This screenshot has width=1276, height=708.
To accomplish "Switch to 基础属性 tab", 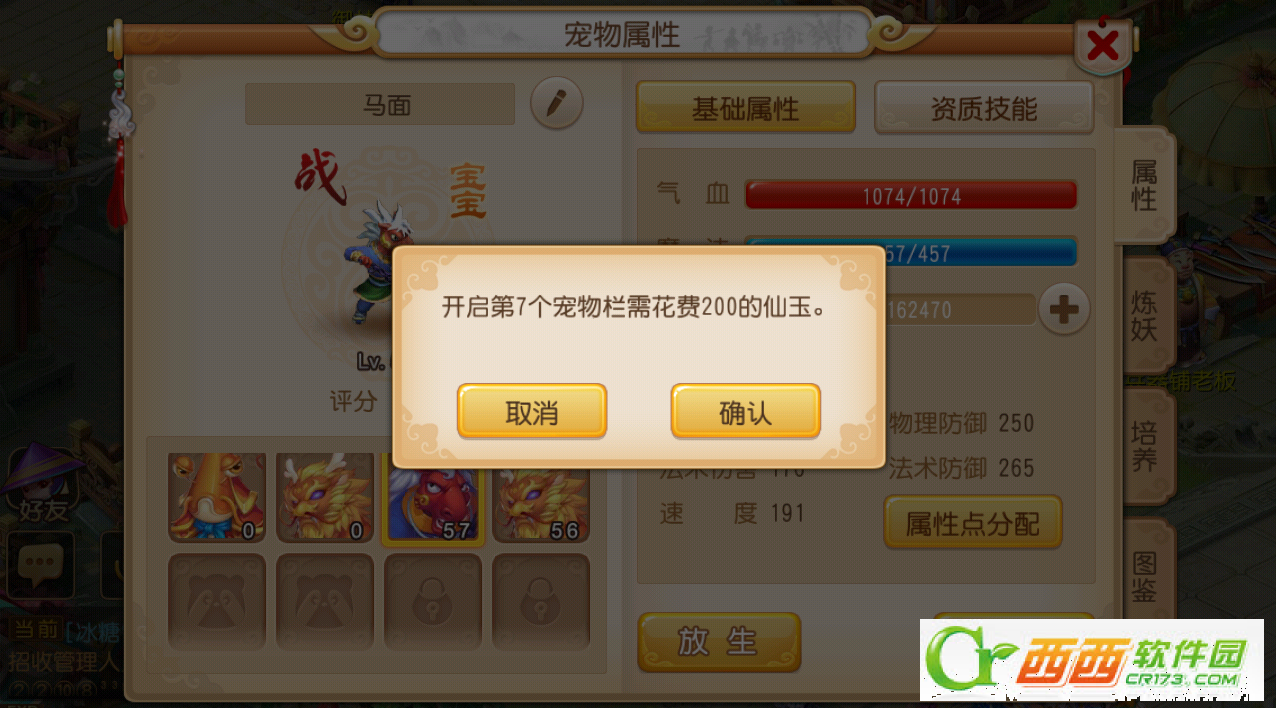I will click(x=746, y=108).
